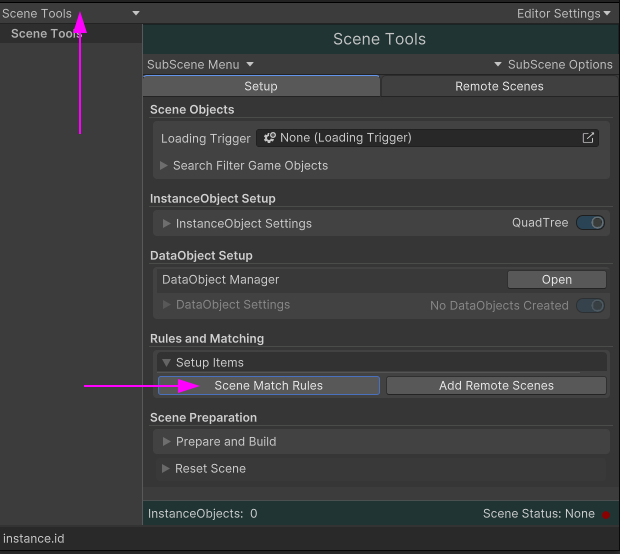The height and width of the screenshot is (554, 620).
Task: Expand the DataObject Settings foldout
Action: (167, 305)
